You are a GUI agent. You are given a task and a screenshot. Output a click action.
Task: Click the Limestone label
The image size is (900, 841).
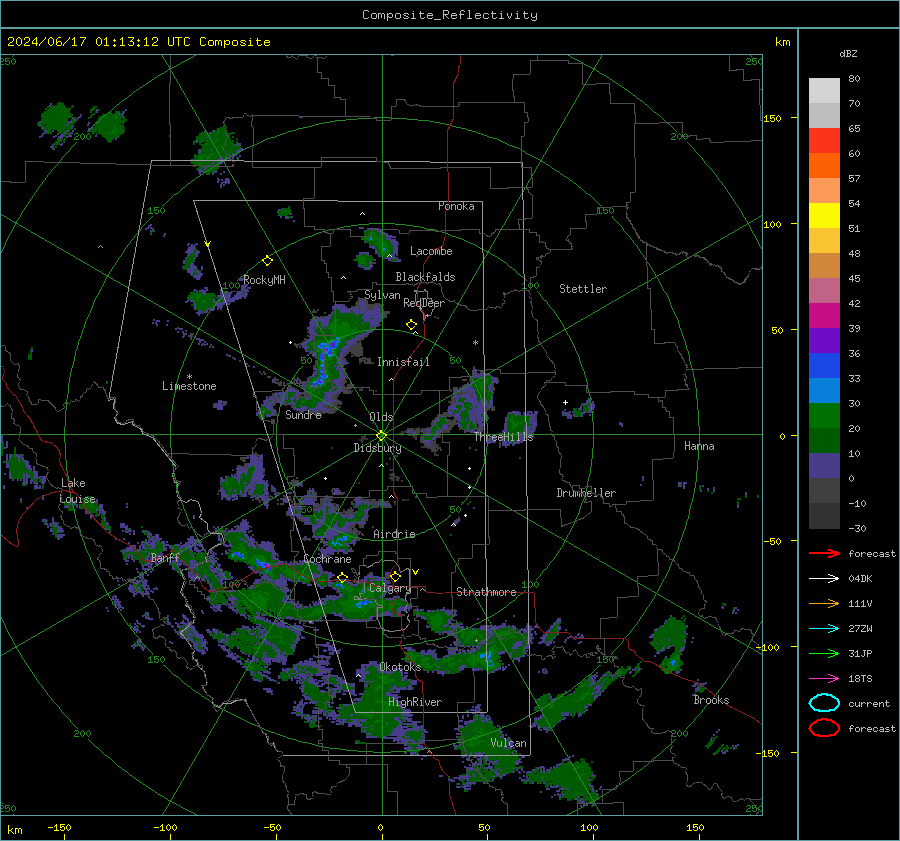click(x=189, y=386)
